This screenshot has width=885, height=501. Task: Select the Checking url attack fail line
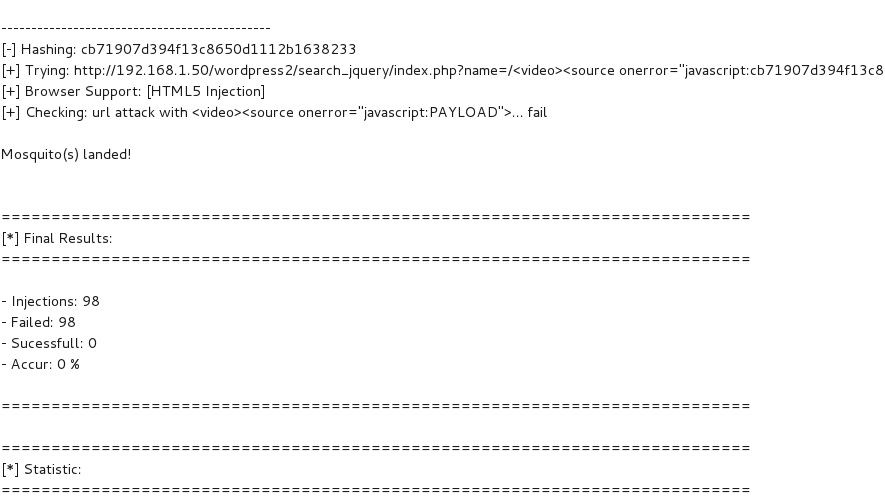(274, 112)
